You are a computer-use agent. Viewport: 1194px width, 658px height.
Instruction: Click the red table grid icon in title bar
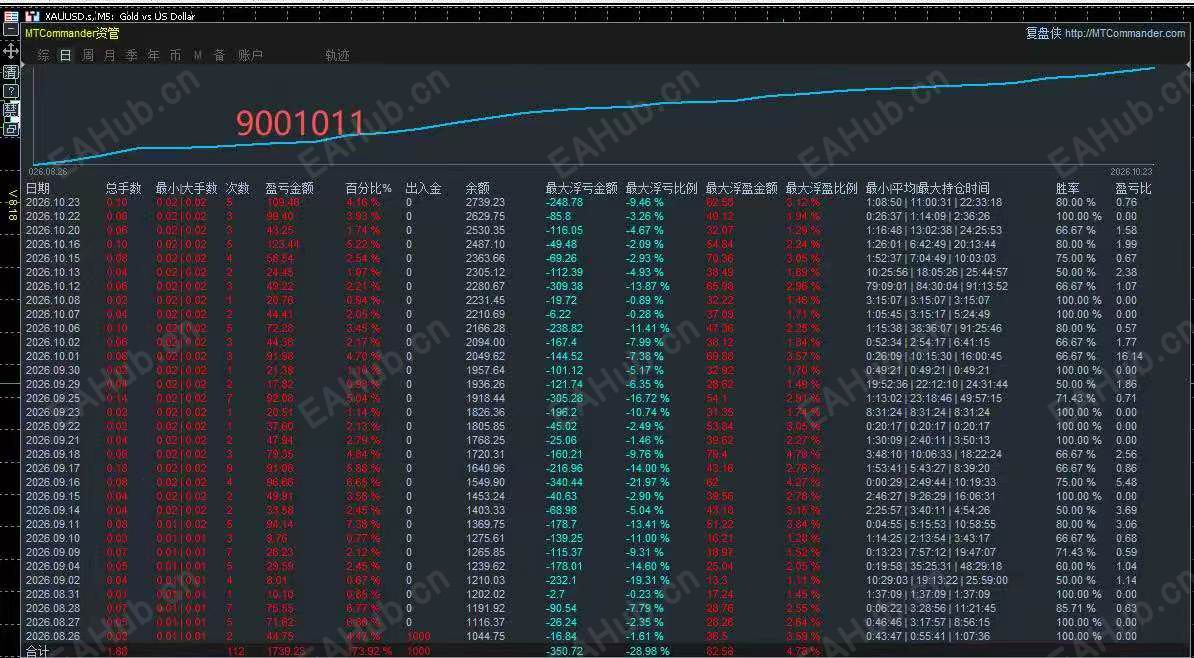(x=11, y=15)
